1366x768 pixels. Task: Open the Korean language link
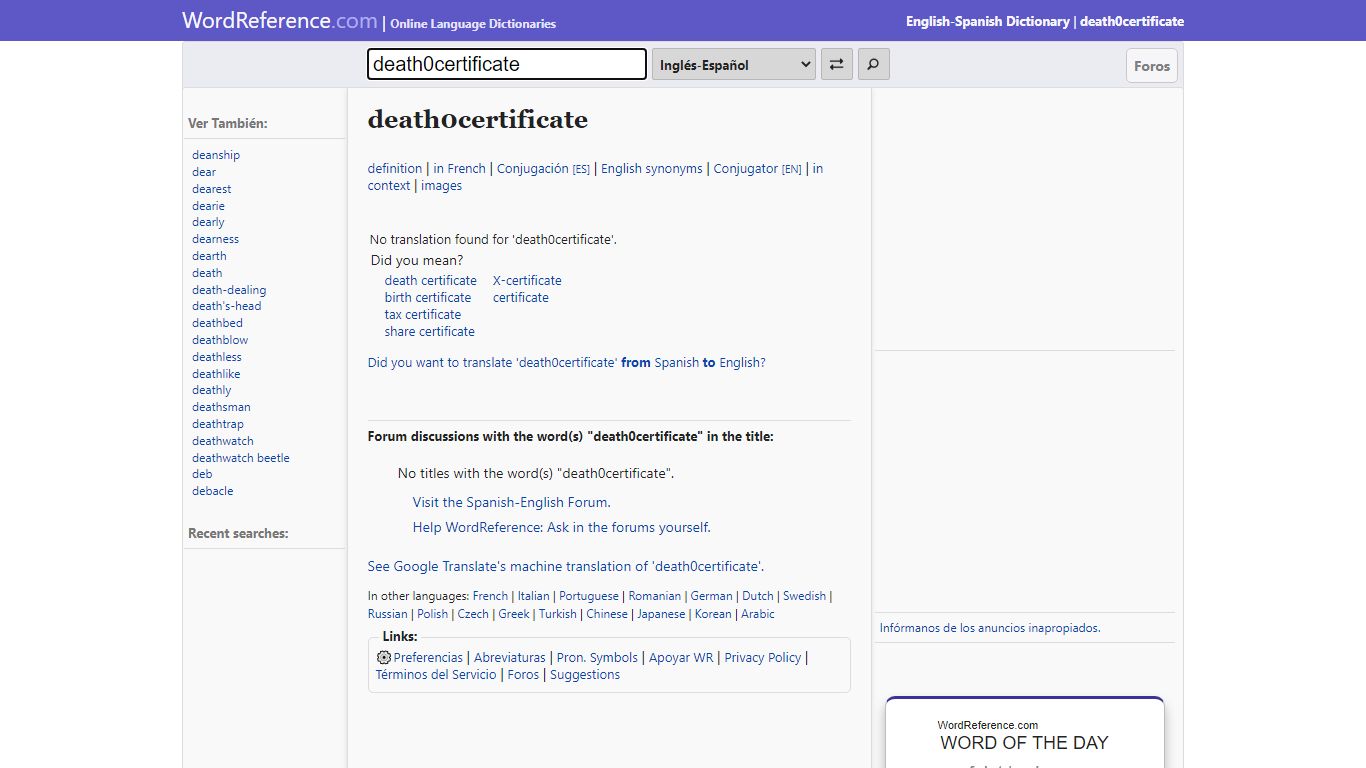713,614
